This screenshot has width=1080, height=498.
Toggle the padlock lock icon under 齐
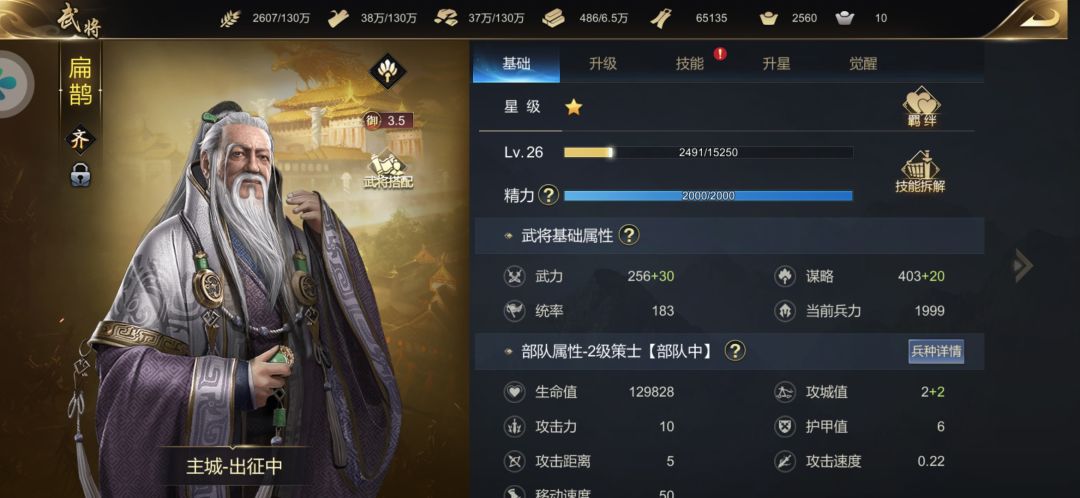pyautogui.click(x=81, y=176)
